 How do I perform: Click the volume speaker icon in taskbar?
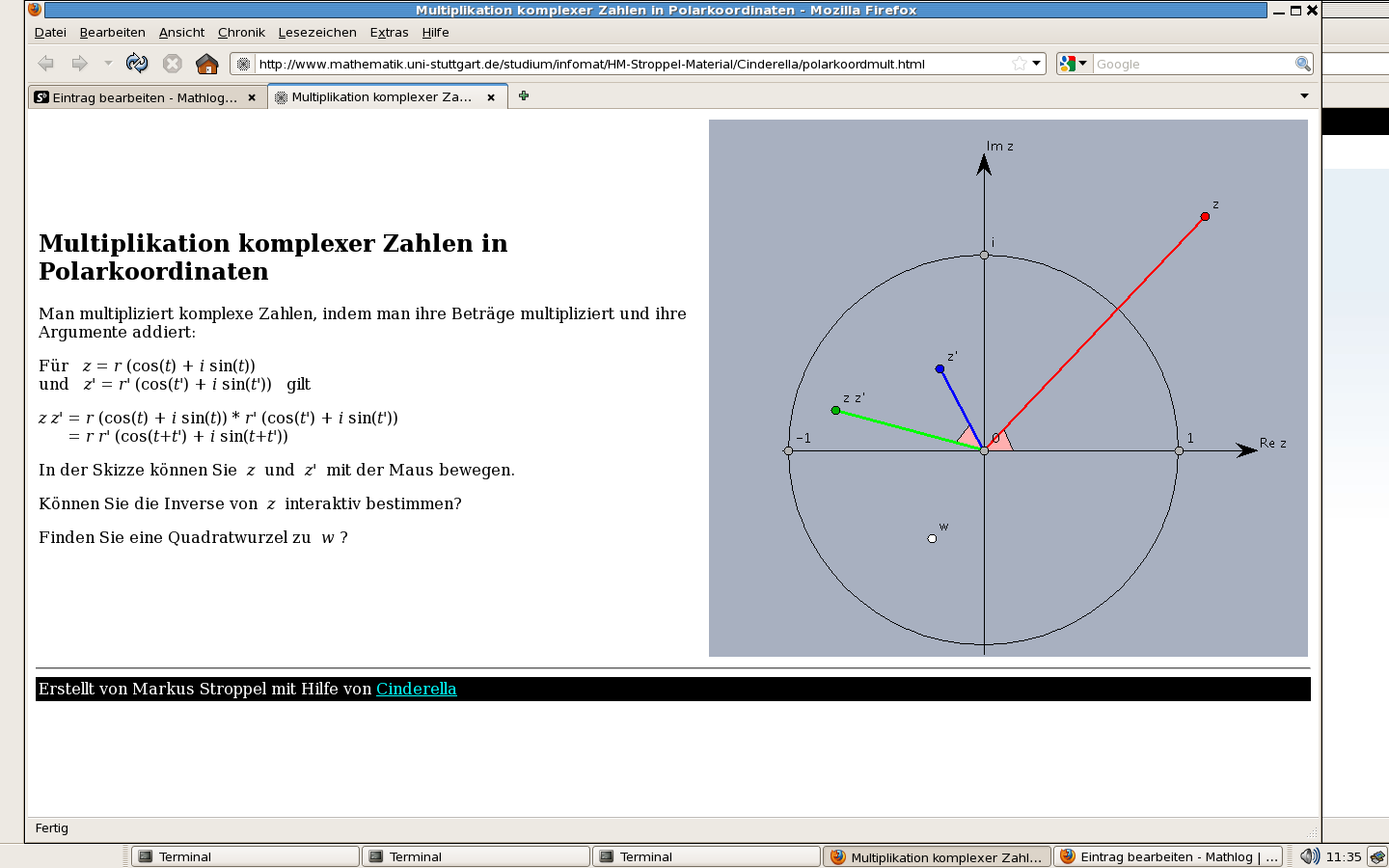coord(1308,856)
